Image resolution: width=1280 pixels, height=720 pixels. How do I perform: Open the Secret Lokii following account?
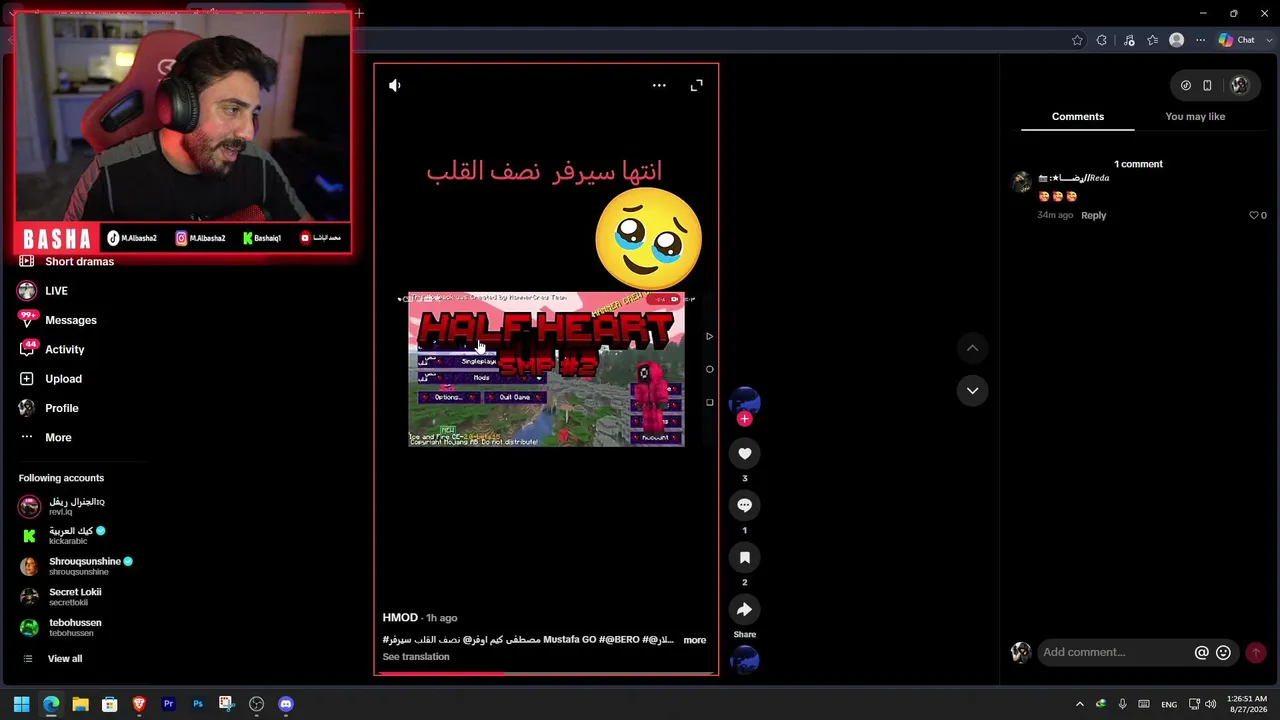61,597
